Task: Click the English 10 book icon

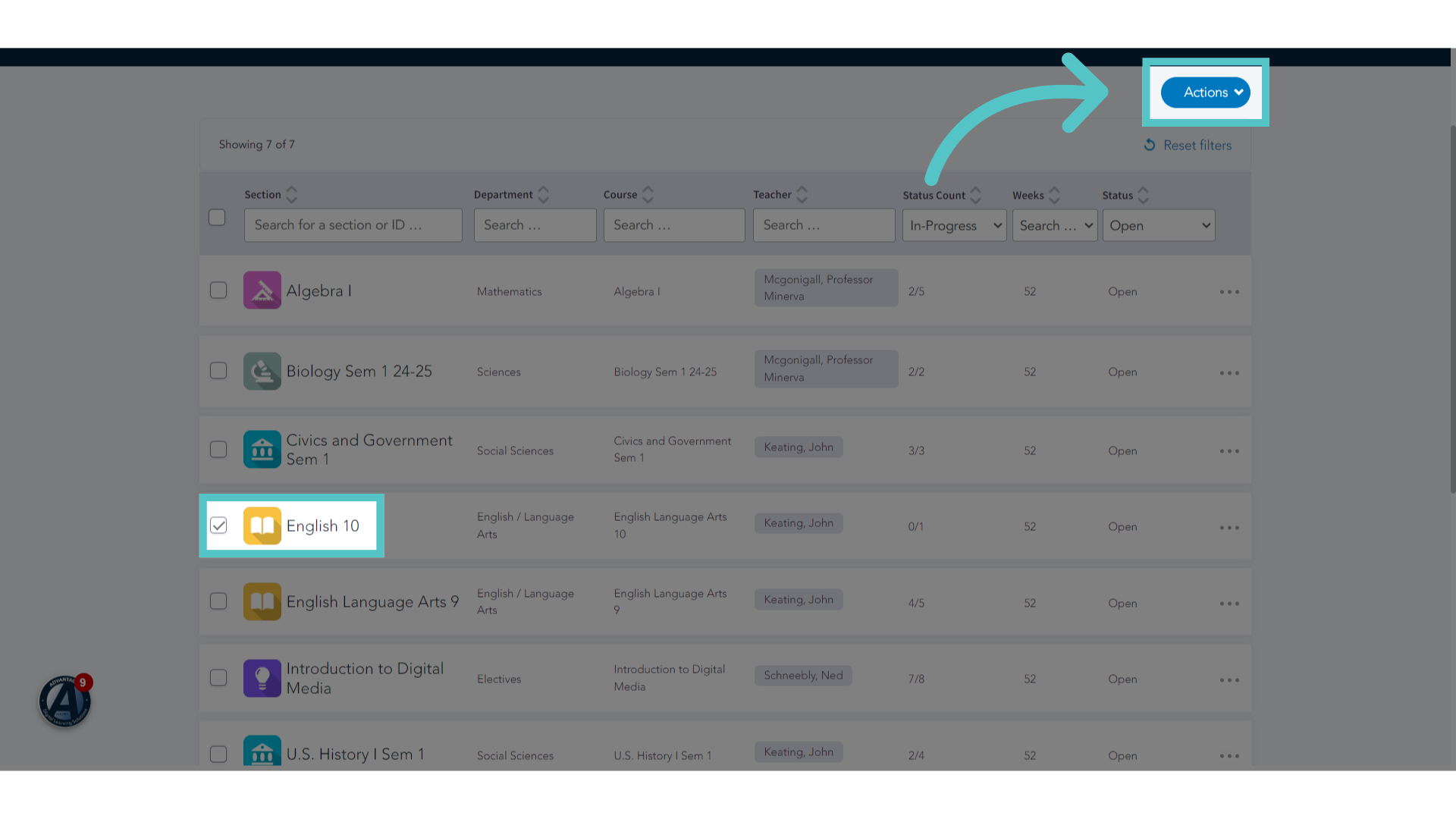Action: [262, 526]
